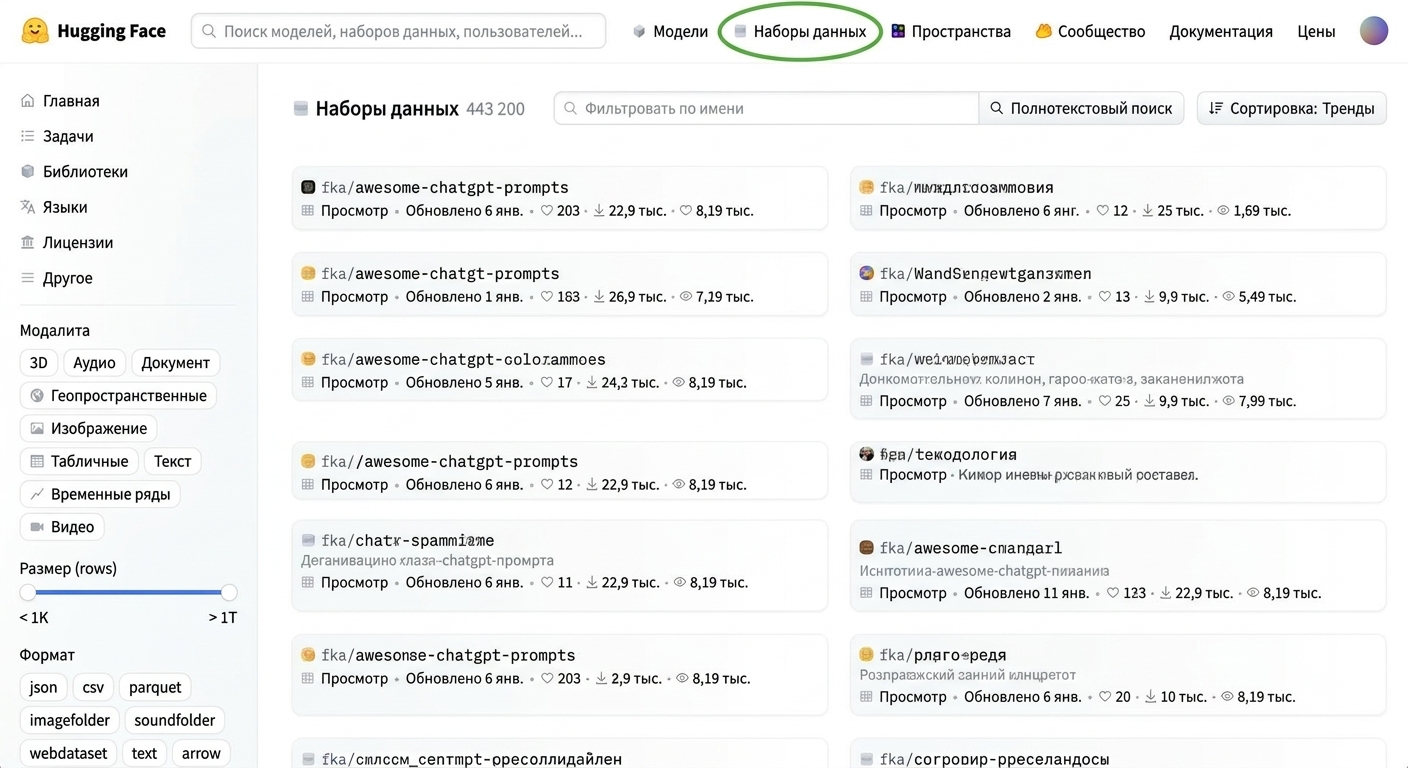Go to Главная via its home icon
This screenshot has height=768, width=1408.
tap(28, 101)
